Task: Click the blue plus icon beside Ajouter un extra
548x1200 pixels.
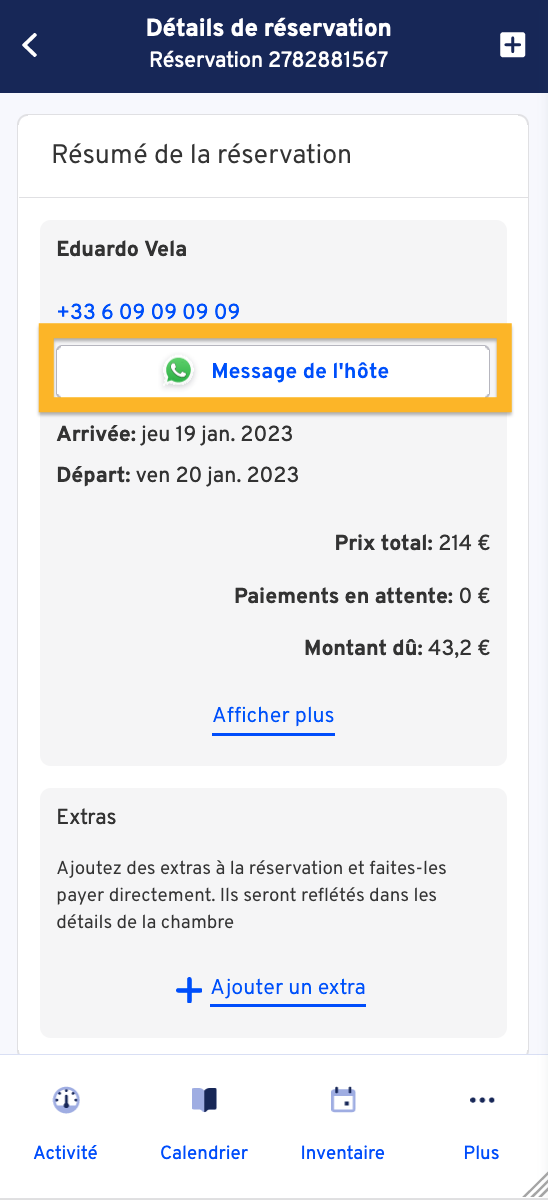Action: pos(189,990)
